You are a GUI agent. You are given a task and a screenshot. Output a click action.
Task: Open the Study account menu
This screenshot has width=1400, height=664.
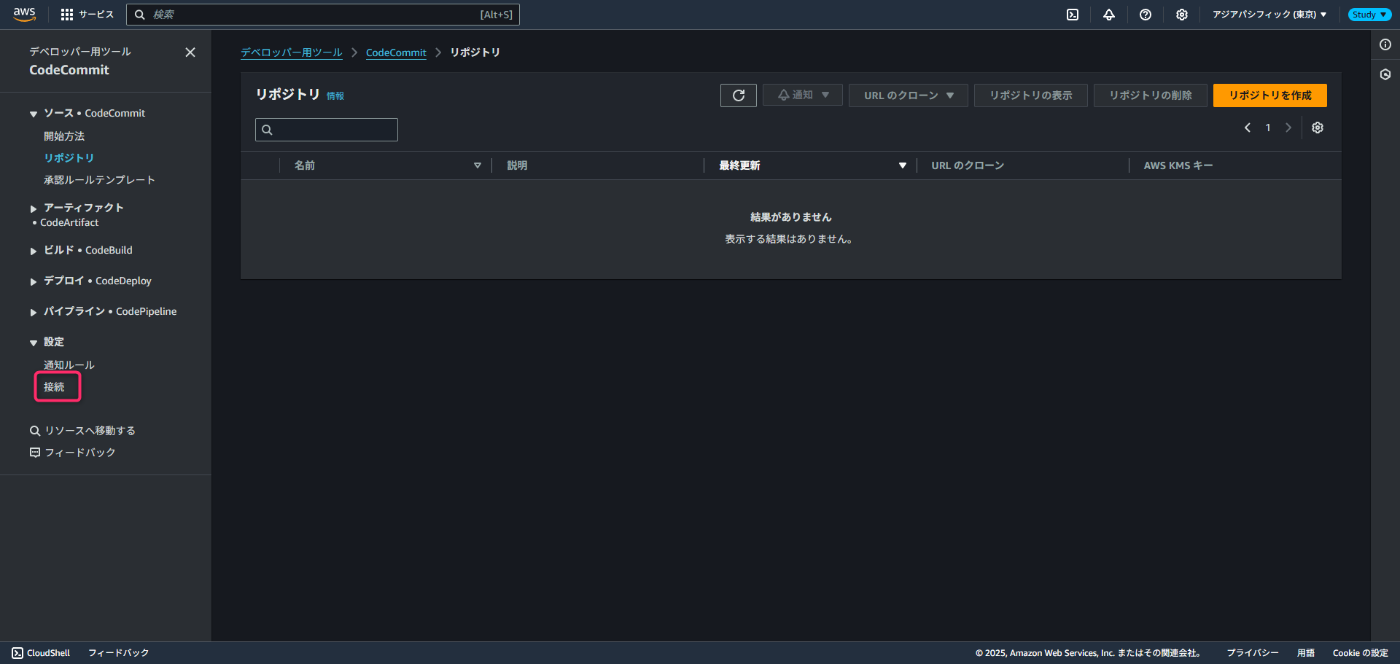click(1369, 15)
